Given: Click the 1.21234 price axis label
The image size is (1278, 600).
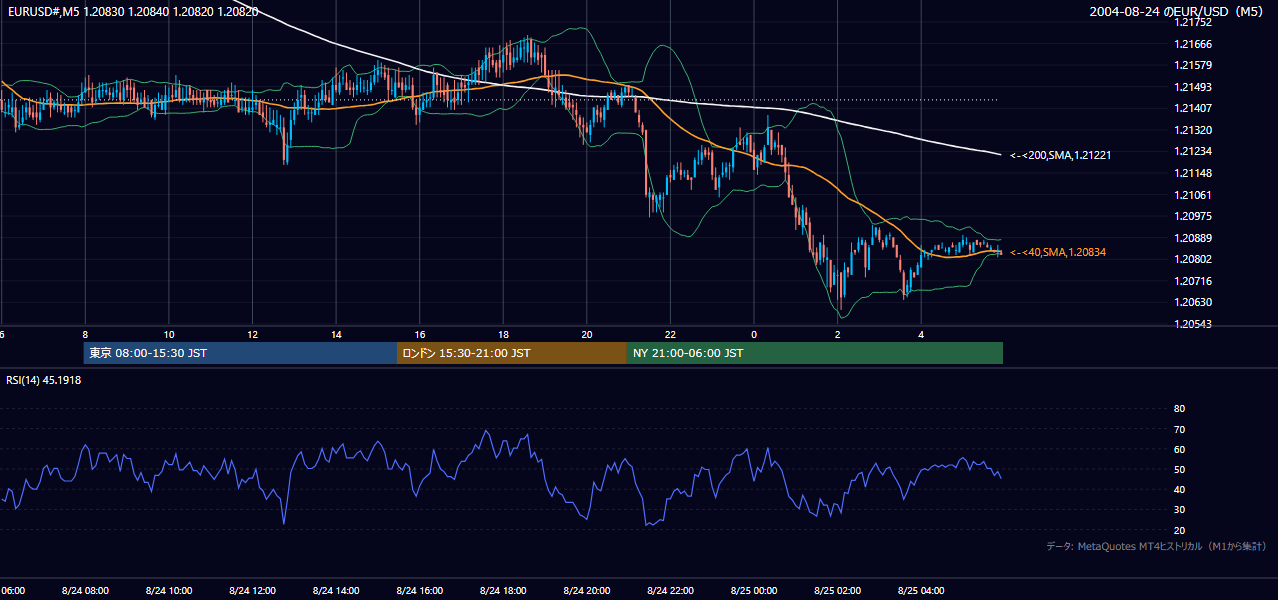Looking at the screenshot, I should tap(1192, 152).
